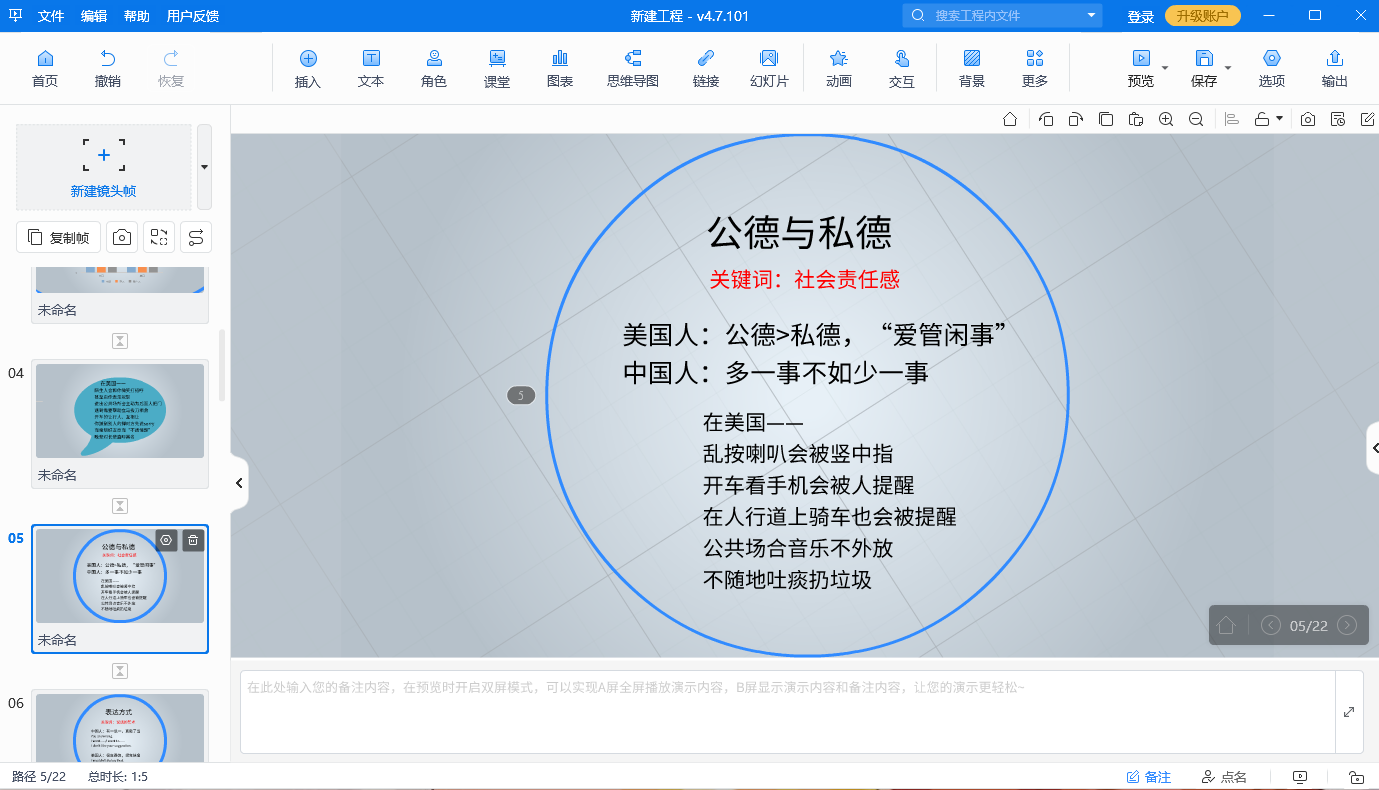Open the 帮助 menu
The width and height of the screenshot is (1379, 790).
[137, 16]
